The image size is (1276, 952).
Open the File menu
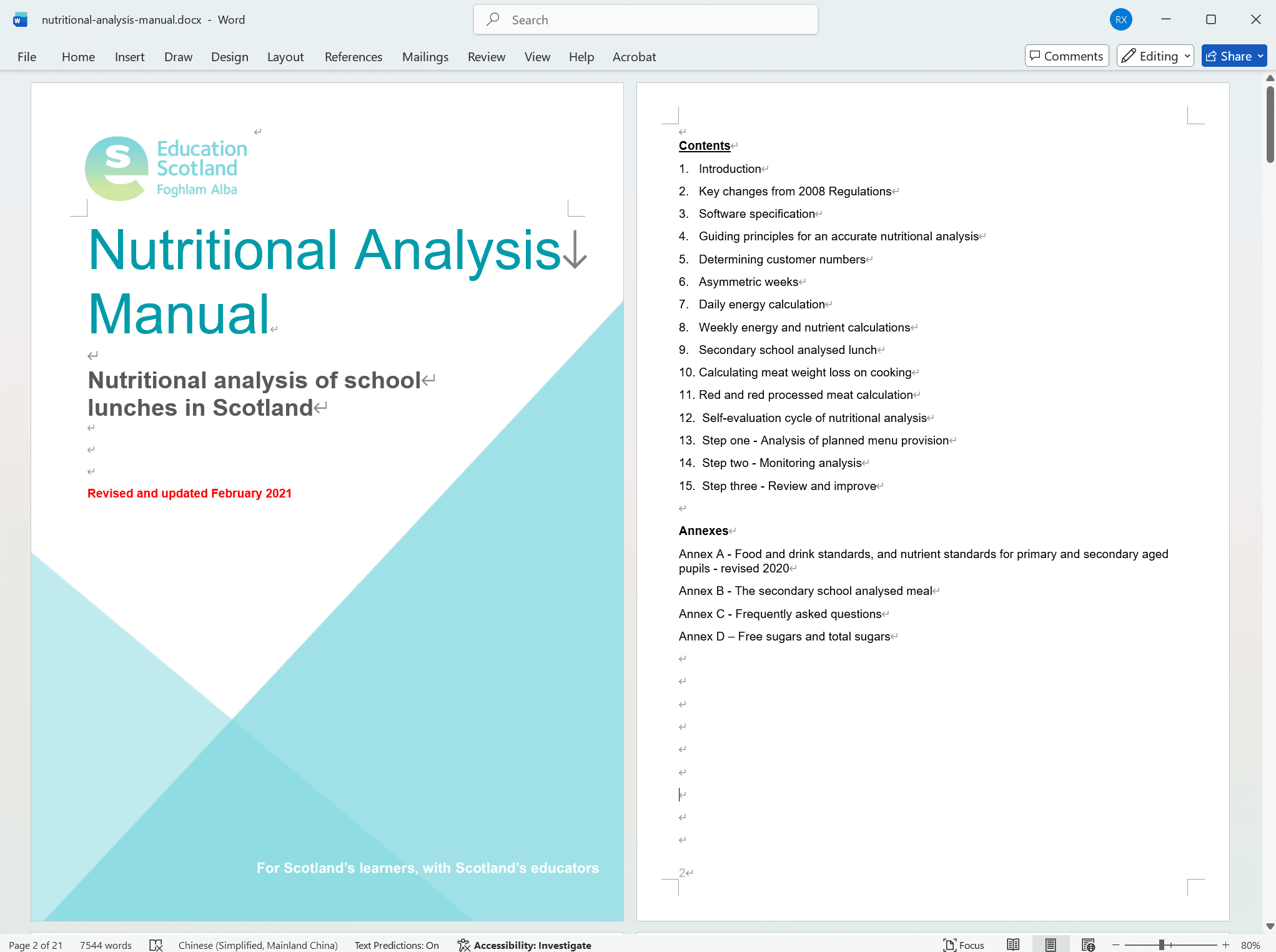pyautogui.click(x=27, y=57)
